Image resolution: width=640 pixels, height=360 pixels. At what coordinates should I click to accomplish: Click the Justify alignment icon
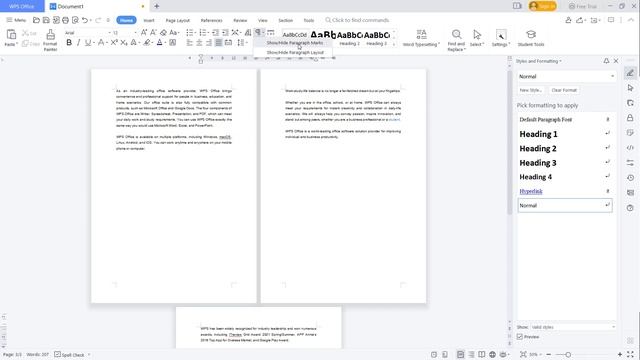pyautogui.click(x=219, y=42)
